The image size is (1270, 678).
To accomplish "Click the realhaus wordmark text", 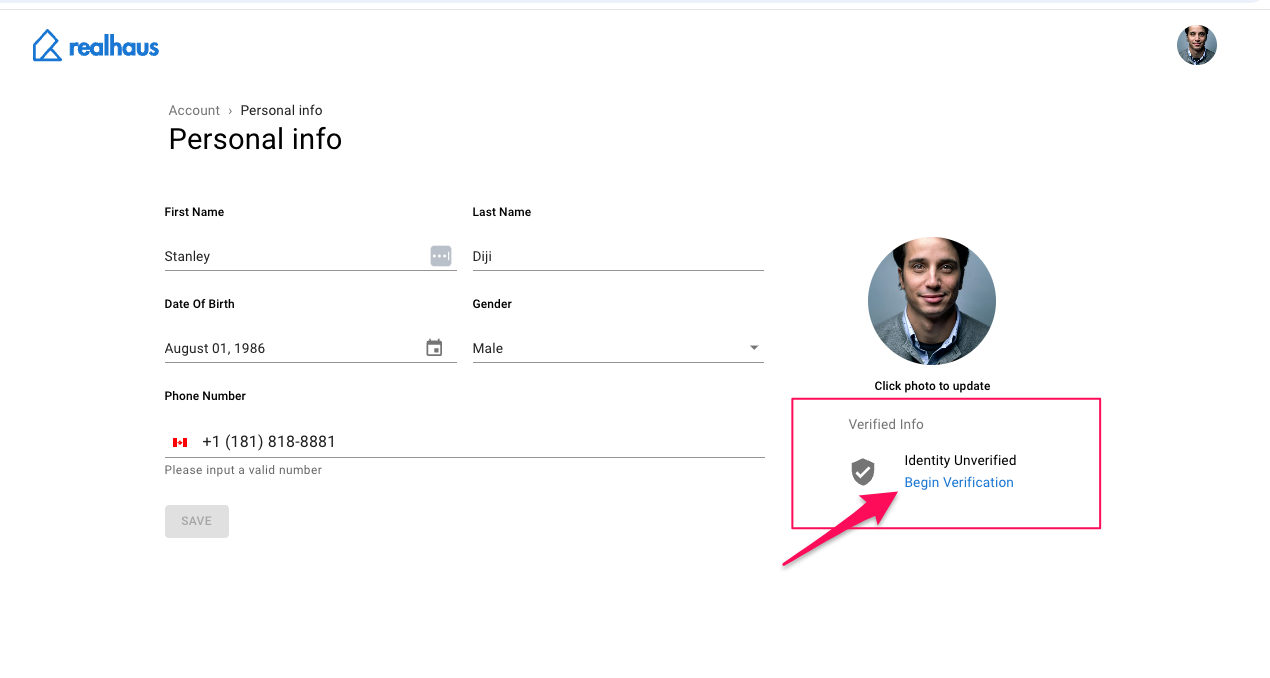I will (x=114, y=47).
